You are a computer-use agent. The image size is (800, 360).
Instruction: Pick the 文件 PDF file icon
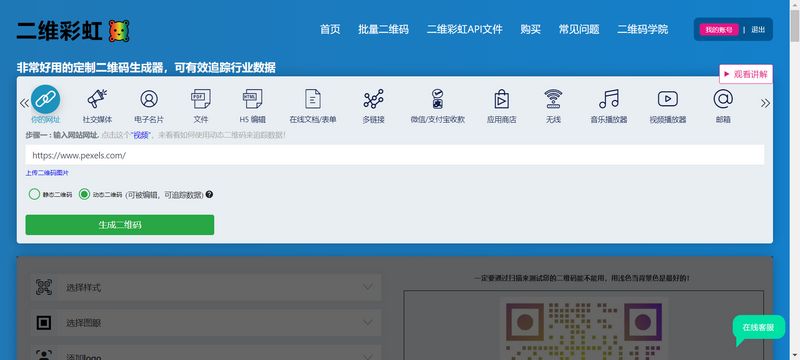(201, 99)
